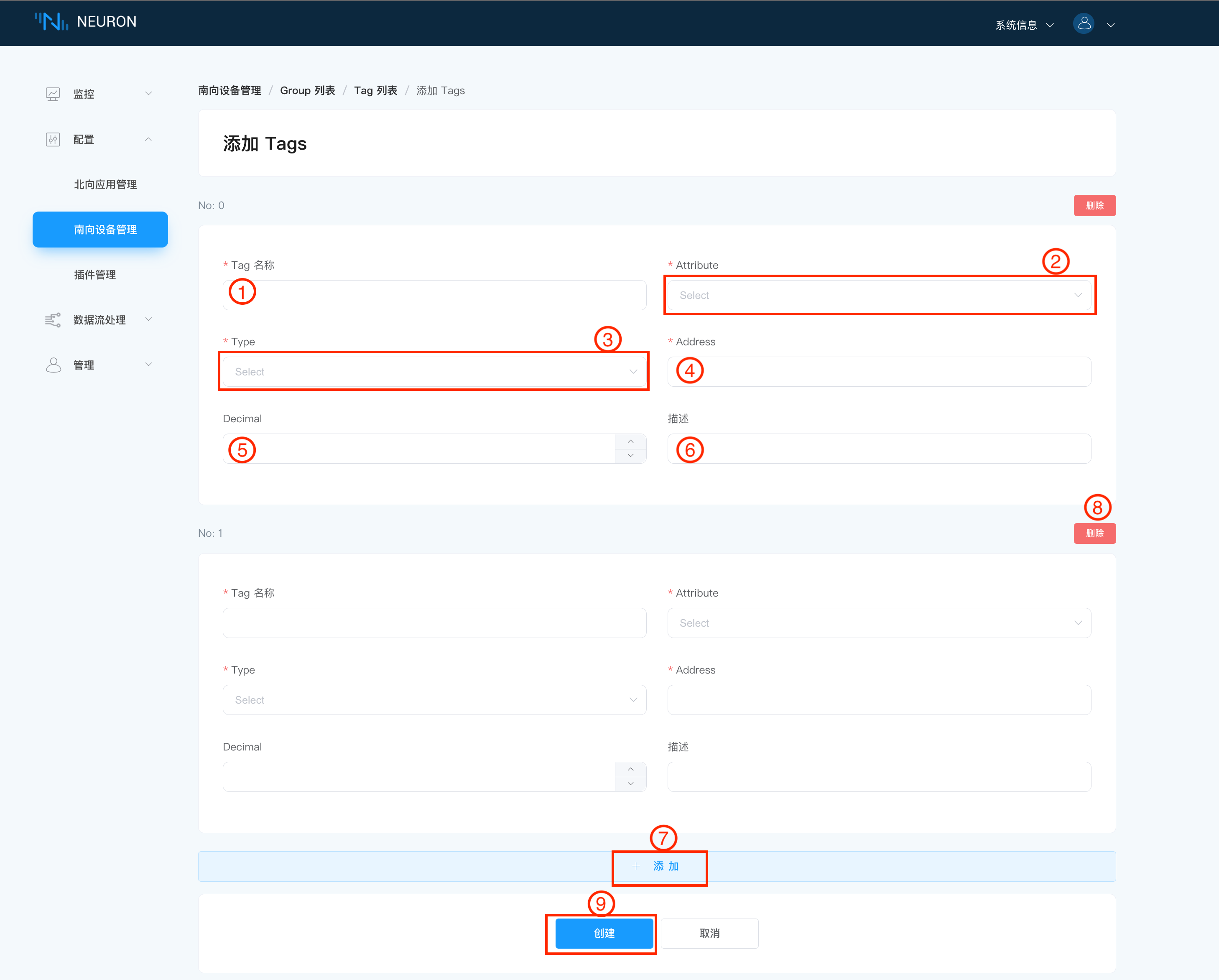Expand the 管理 sidebar section
The width and height of the screenshot is (1219, 980).
[100, 365]
